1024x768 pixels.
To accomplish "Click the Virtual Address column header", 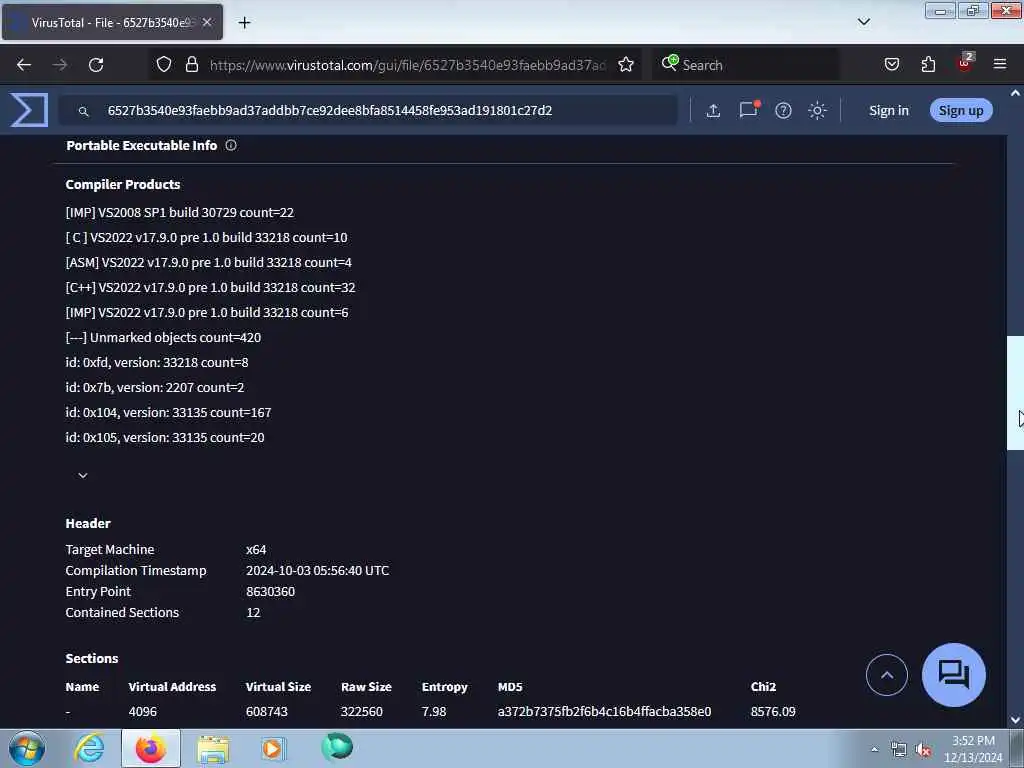I will pos(172,686).
